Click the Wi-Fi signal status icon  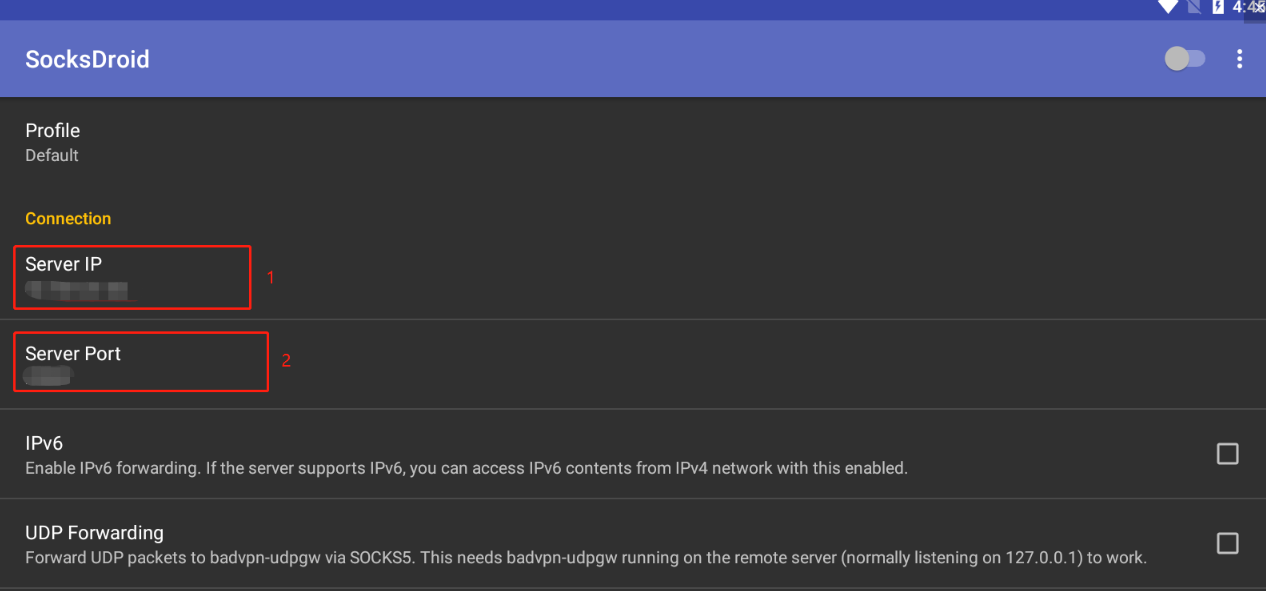[x=1168, y=7]
